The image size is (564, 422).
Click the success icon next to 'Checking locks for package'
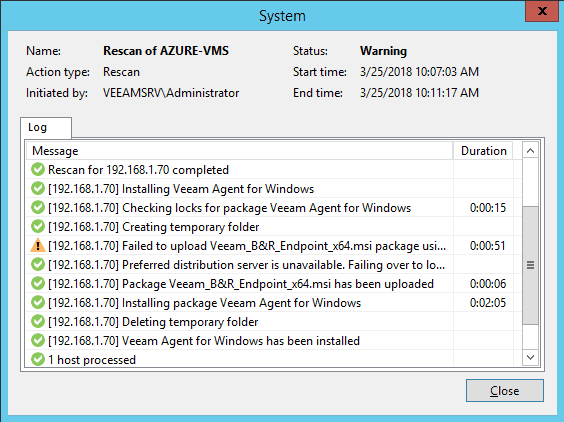pyautogui.click(x=38, y=208)
